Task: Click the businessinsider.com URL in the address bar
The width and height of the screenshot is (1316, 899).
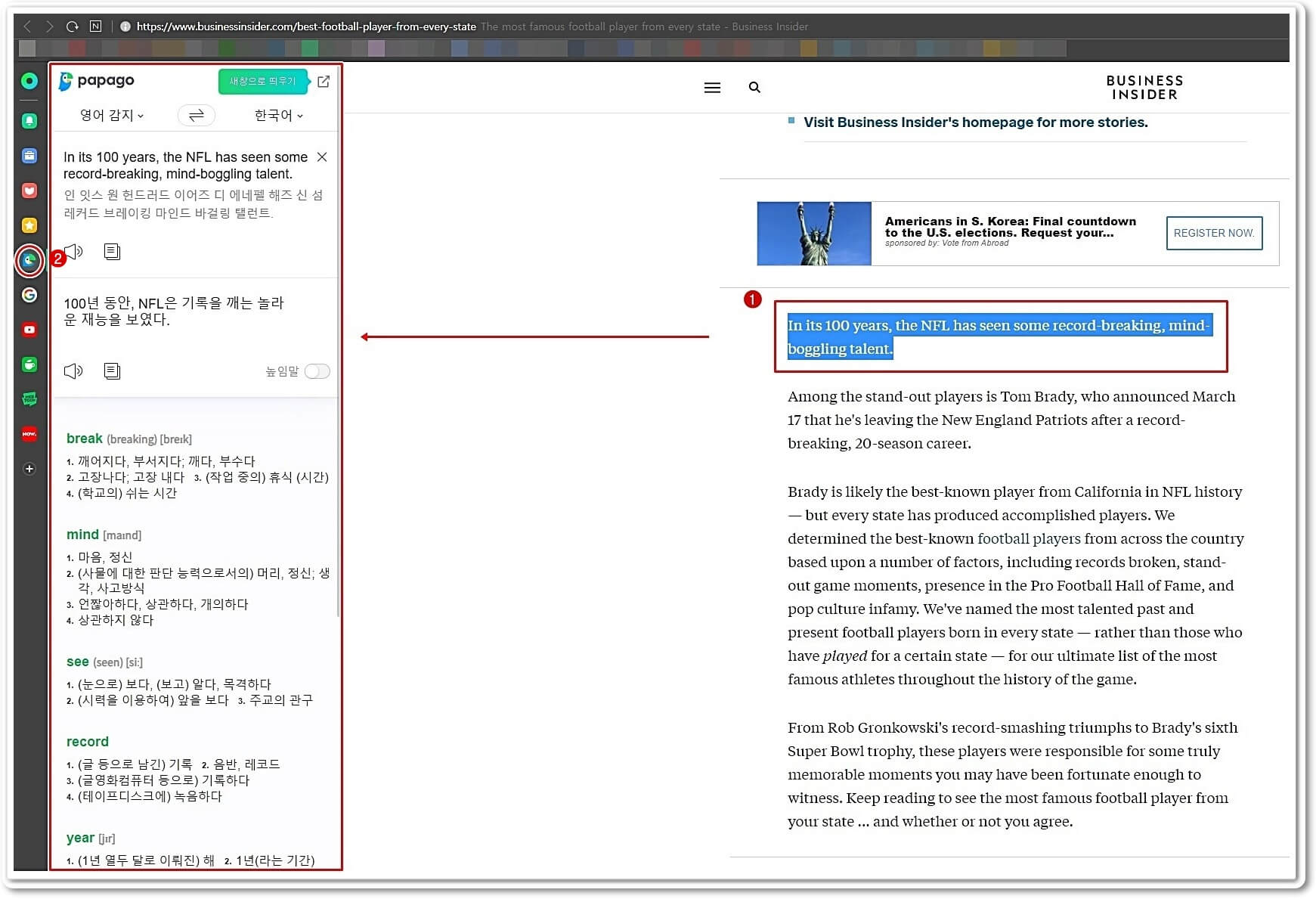Action: pyautogui.click(x=306, y=26)
